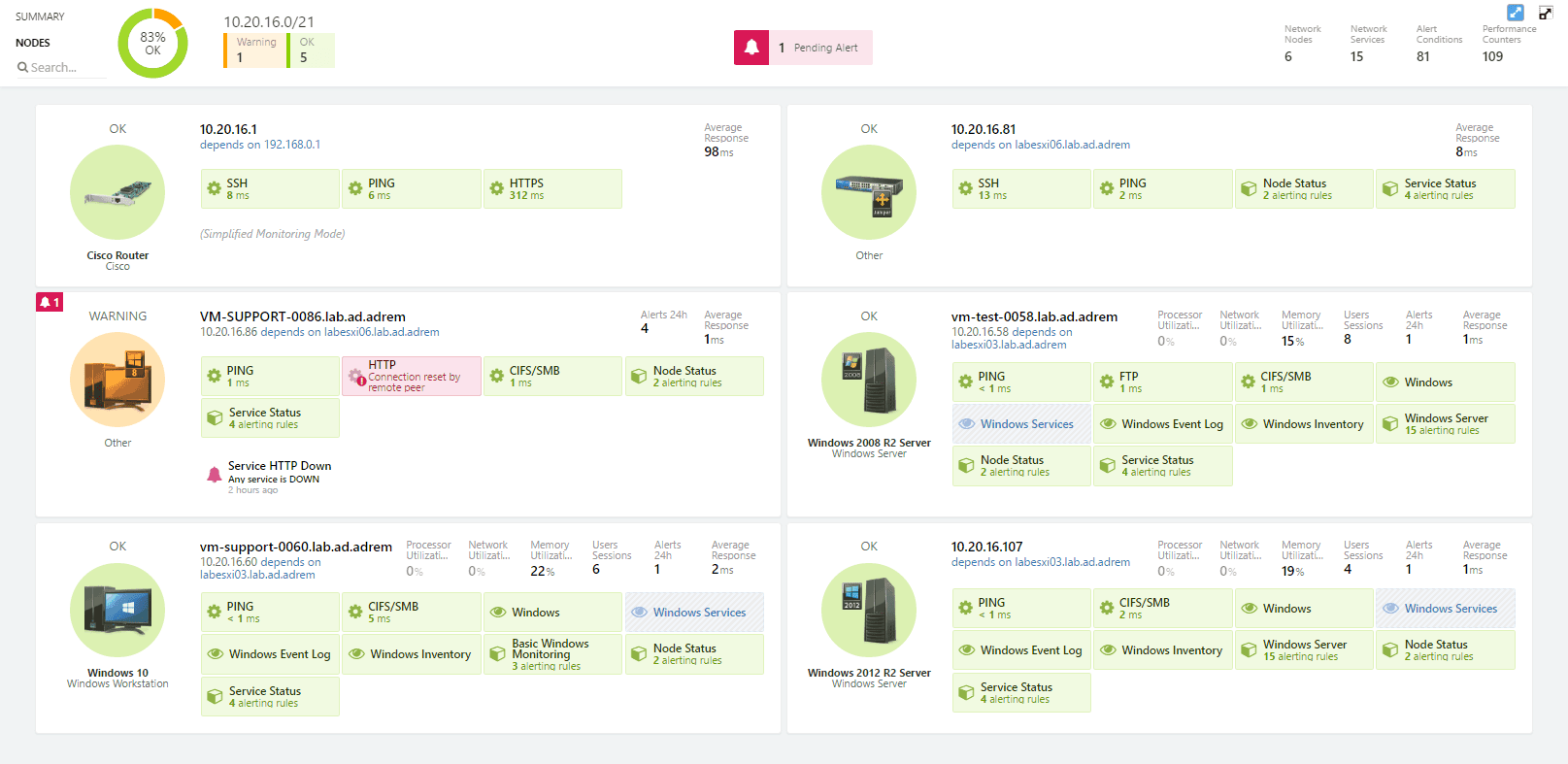
Task: Click the red alert badge on WARNING node
Action: coord(50,302)
